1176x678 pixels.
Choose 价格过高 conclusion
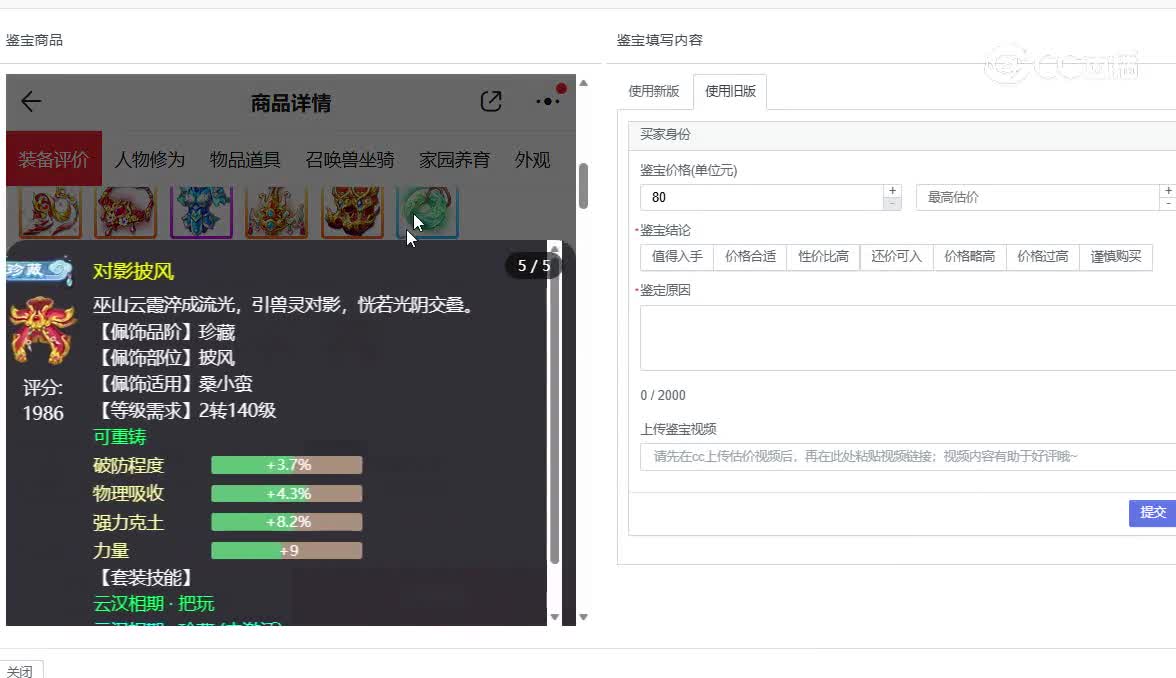[1042, 256]
